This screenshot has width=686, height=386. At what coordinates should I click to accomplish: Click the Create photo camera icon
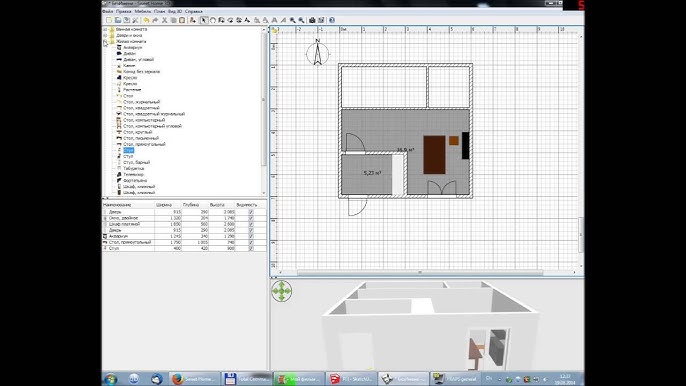[312, 20]
